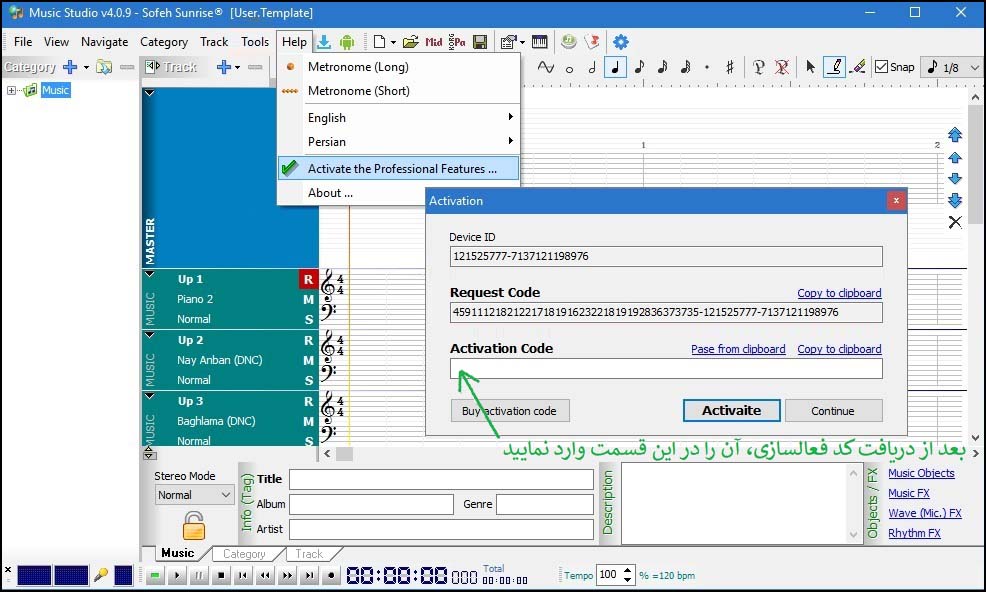Select the eraser tool
The height and width of the screenshot is (592, 986).
point(857,67)
